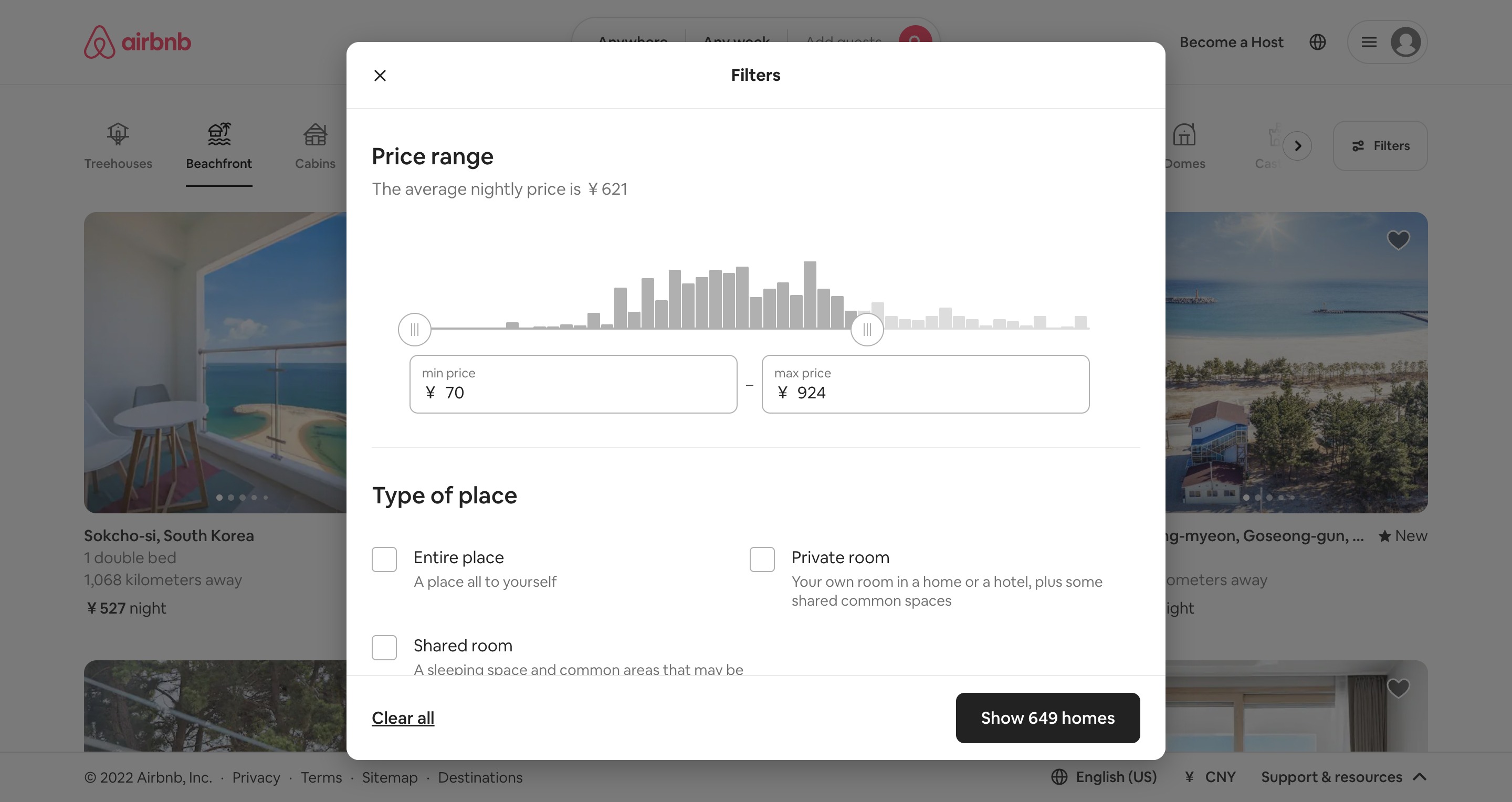Select the Domes category
This screenshot has width=1512, height=802.
tap(1184, 146)
